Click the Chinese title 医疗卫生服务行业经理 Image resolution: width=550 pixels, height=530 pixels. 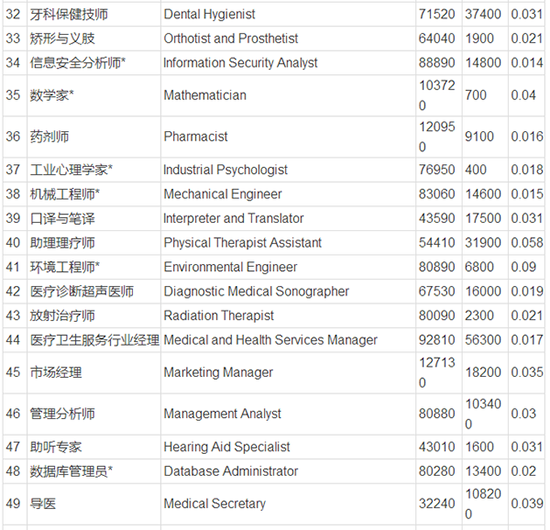(94, 340)
